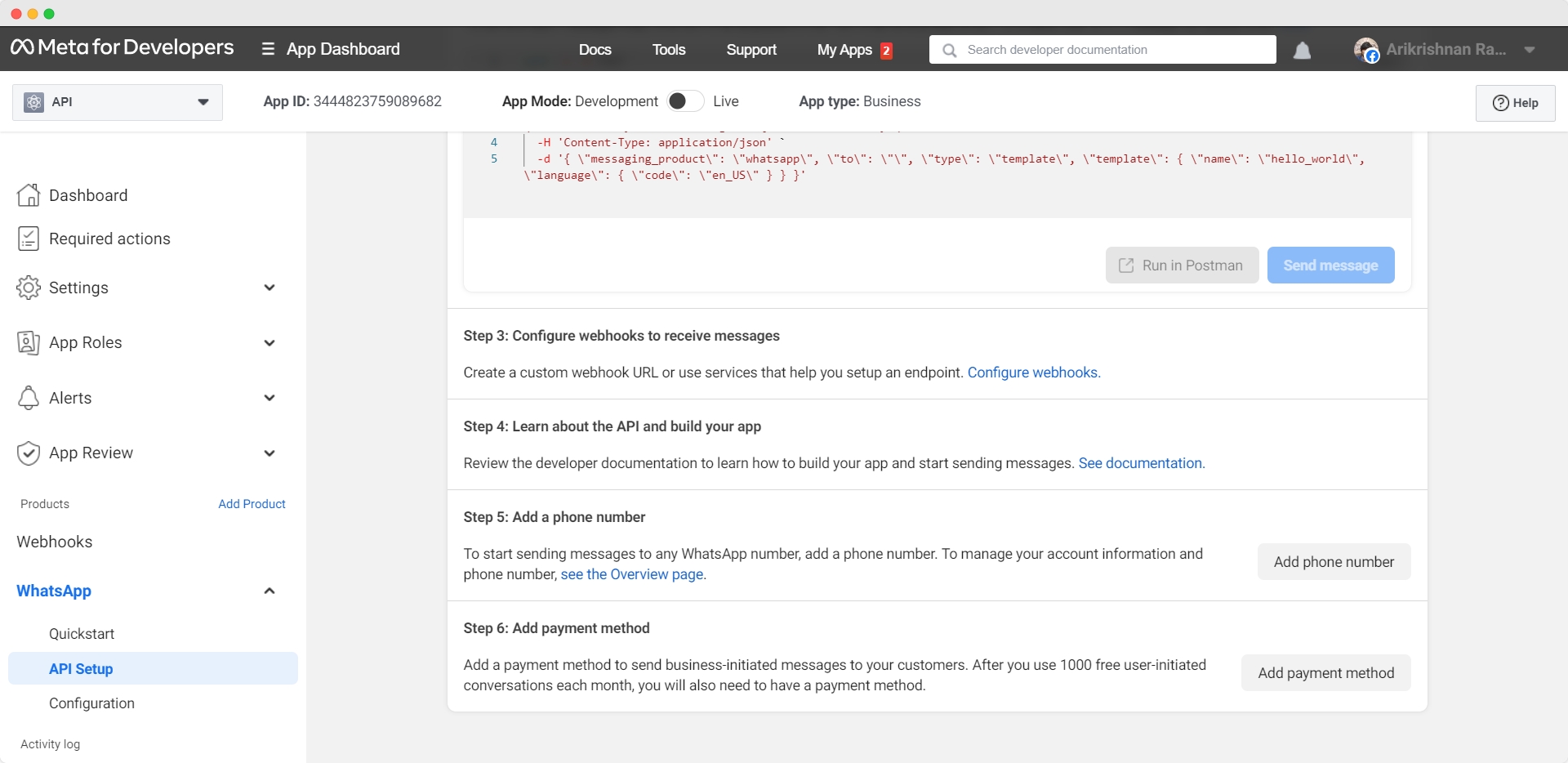Open the Docs menu
Viewport: 1568px width, 763px height.
pyautogui.click(x=595, y=50)
